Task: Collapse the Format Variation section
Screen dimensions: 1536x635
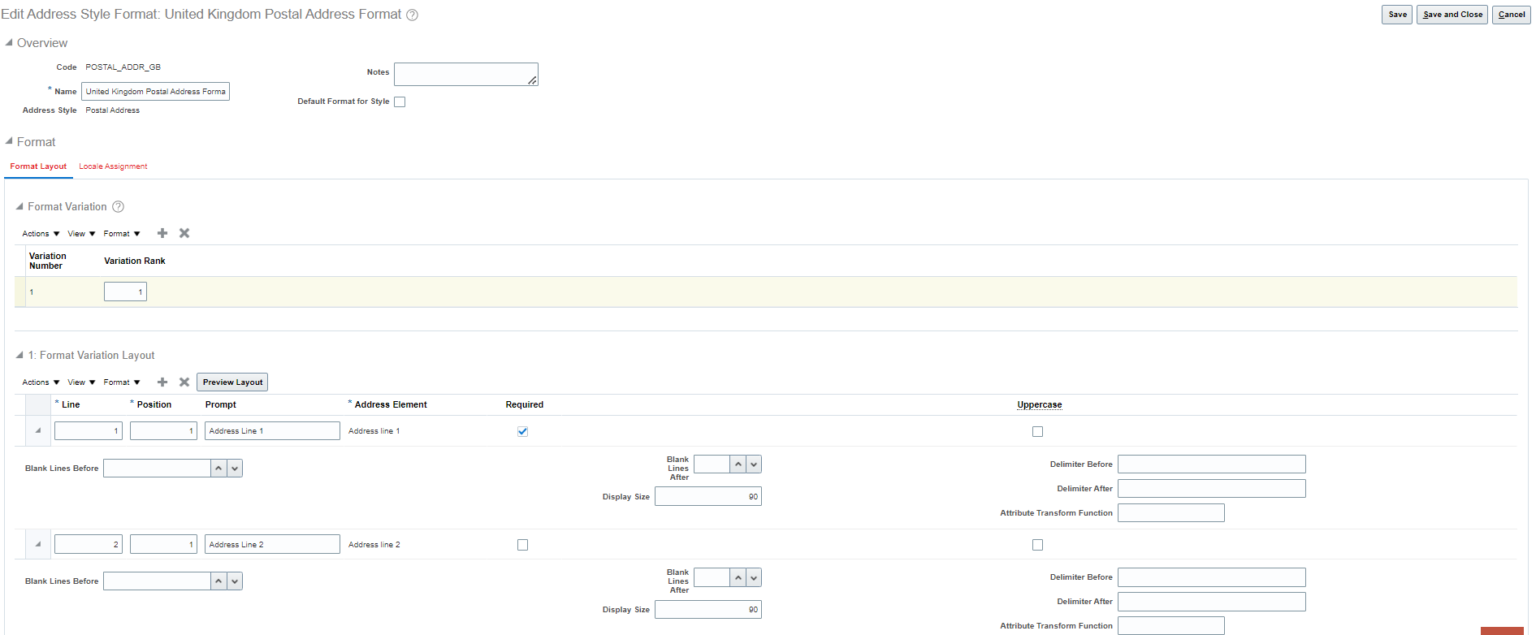Action: click(20, 207)
